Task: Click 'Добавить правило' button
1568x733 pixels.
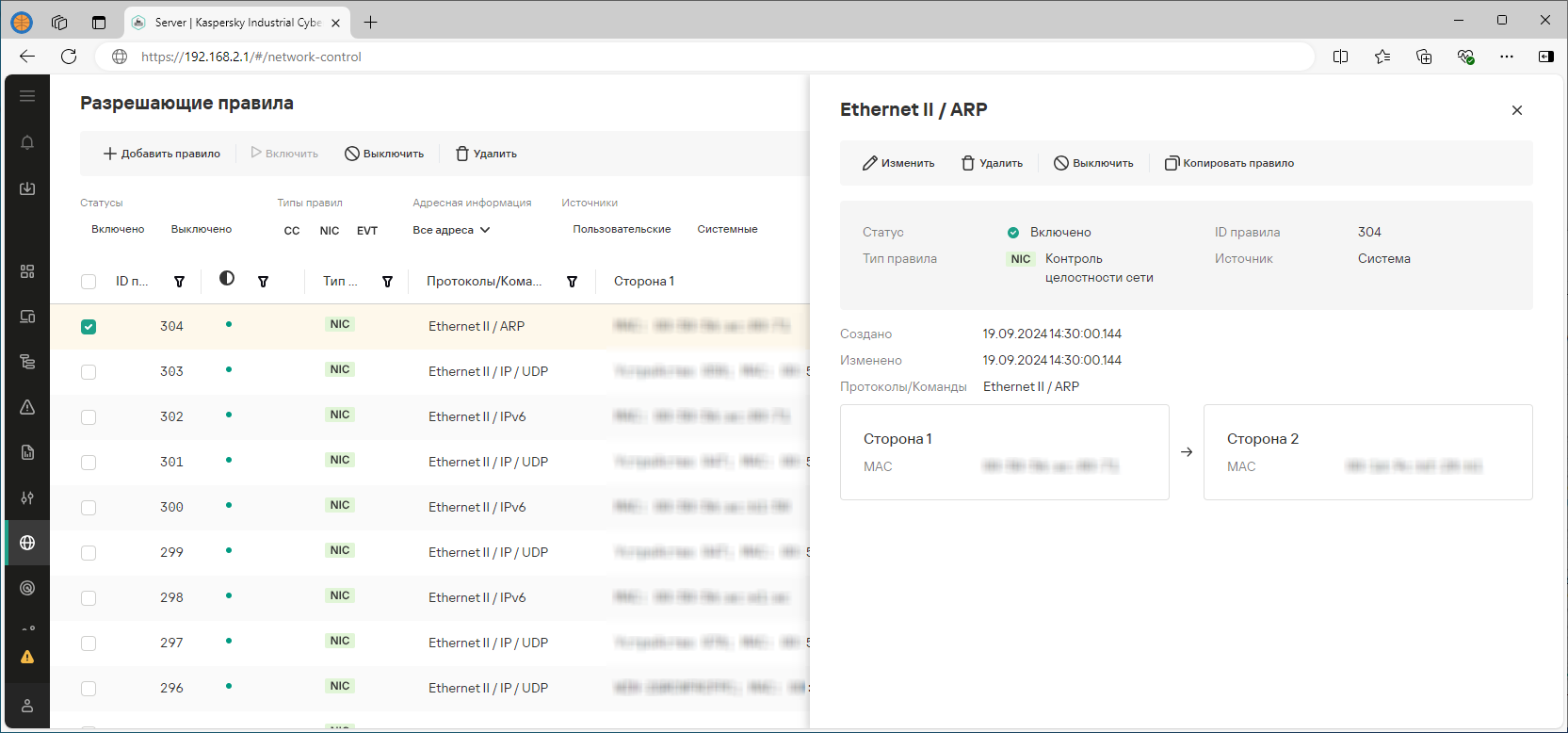Action: (162, 154)
